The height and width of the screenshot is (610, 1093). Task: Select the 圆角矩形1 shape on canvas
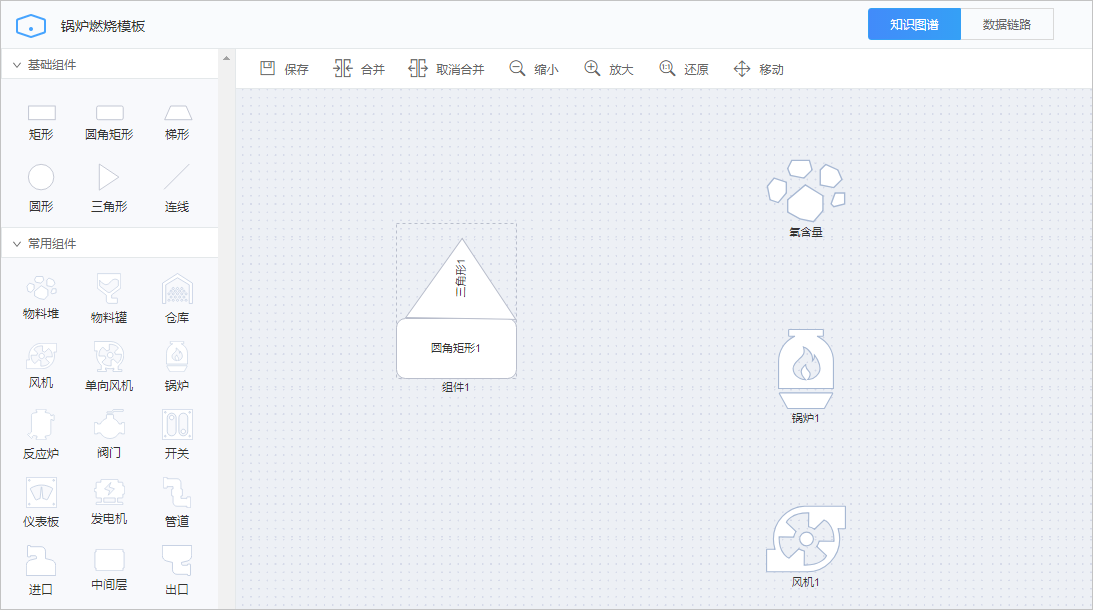click(x=456, y=348)
